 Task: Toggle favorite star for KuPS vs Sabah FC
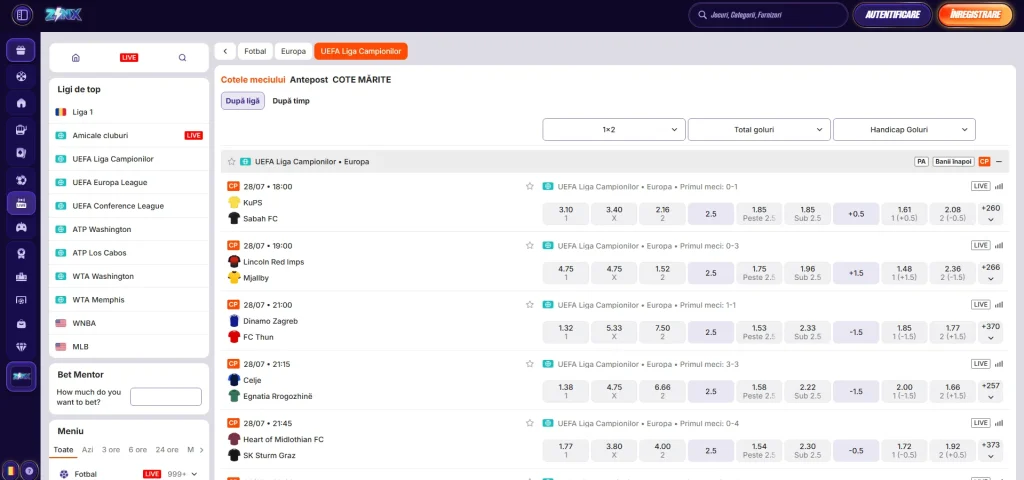click(x=530, y=186)
